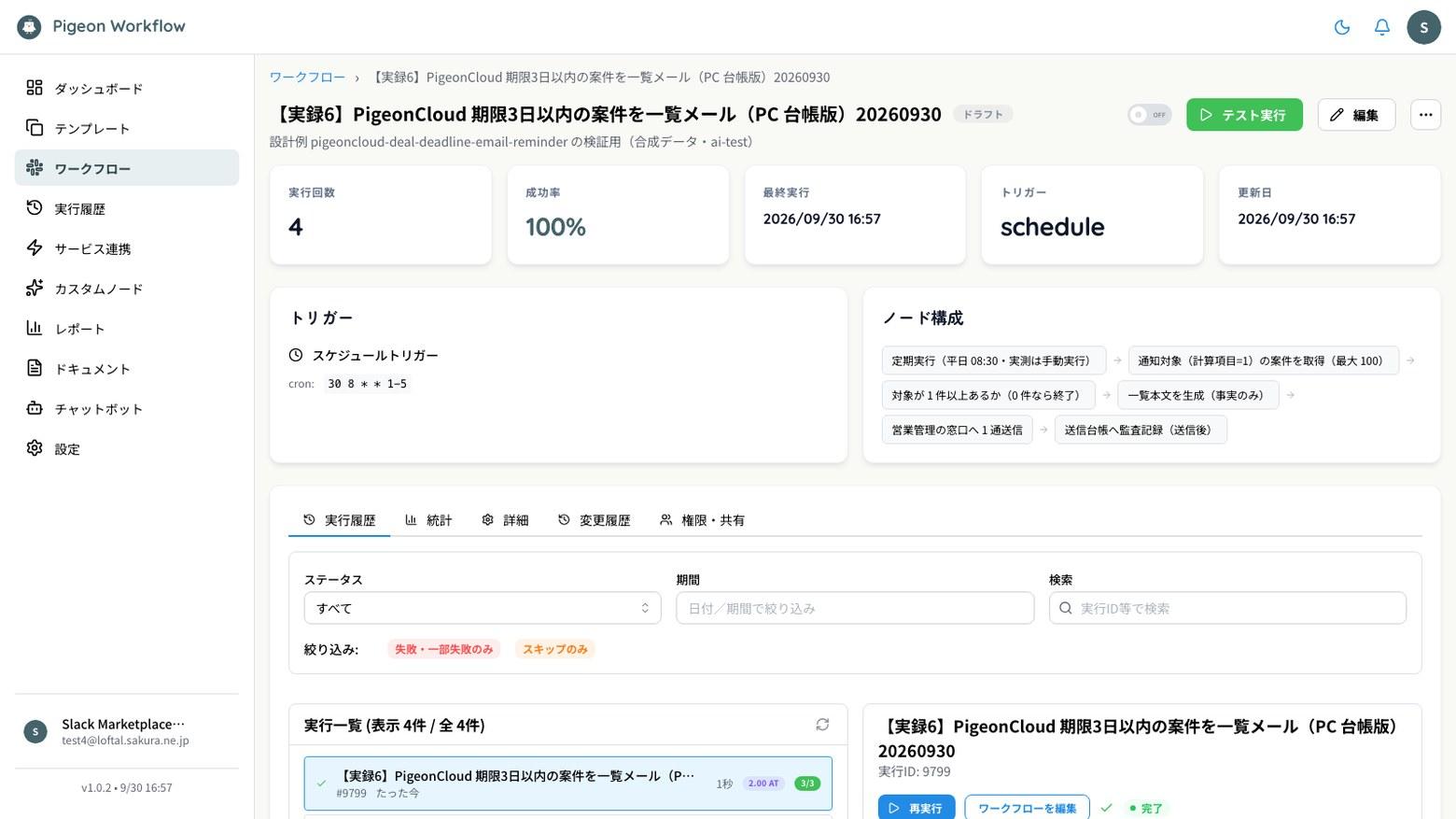Click node 通知対象の案件を取得(最大 100)
The image size is (1456, 819).
1264,360
